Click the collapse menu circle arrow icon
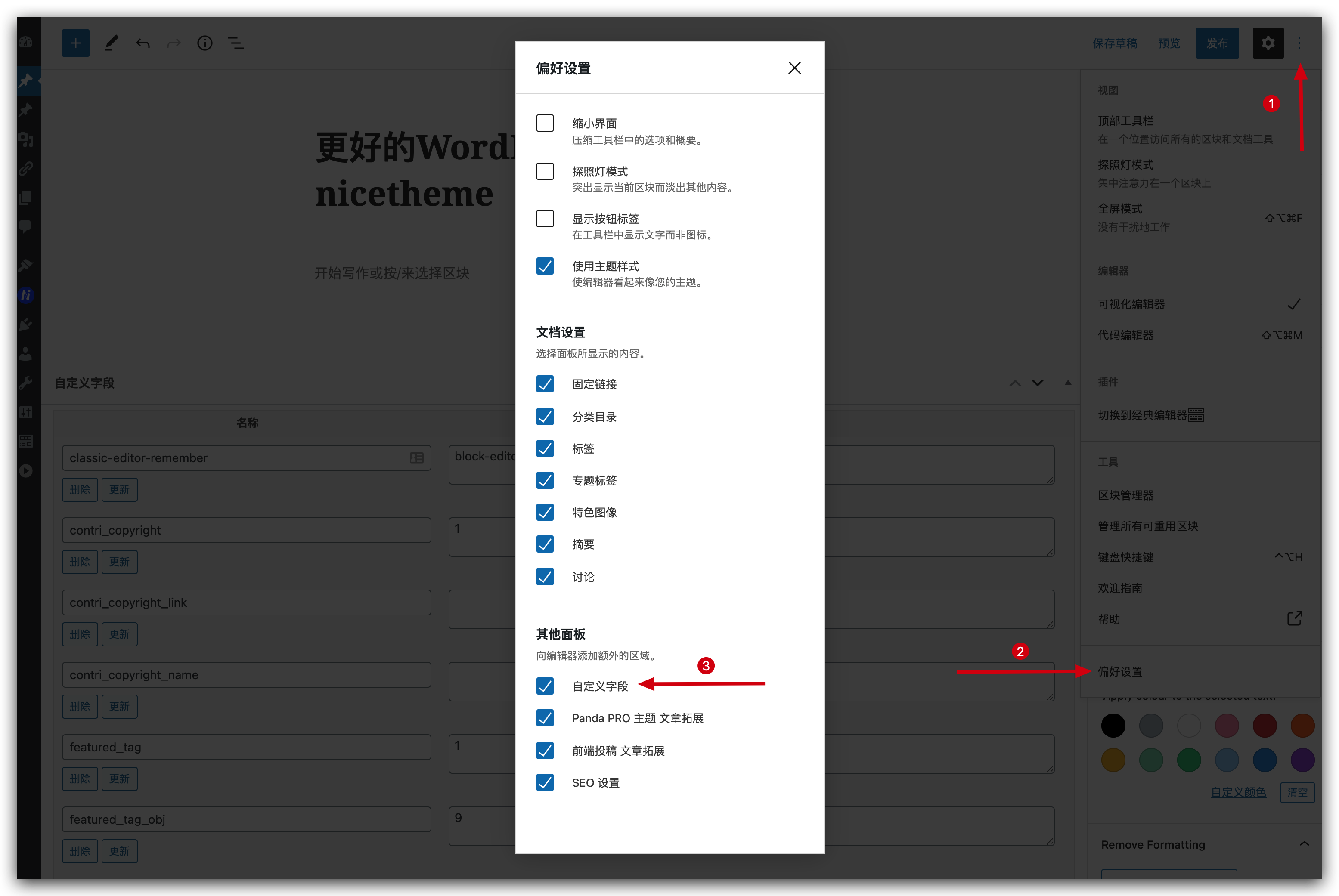 pos(26,470)
